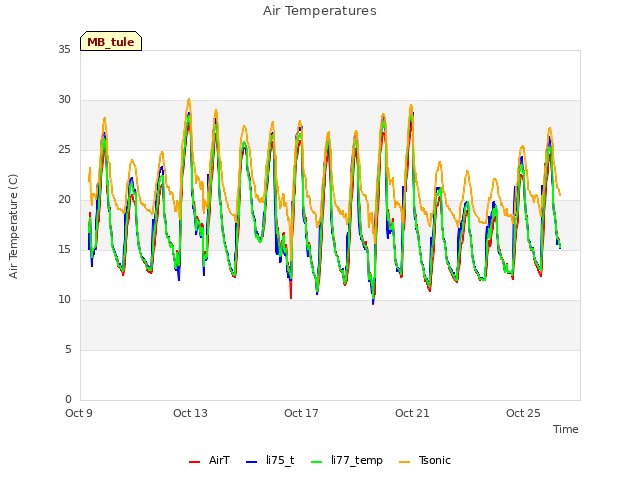640x480 pixels.
Task: Select the Oct 9 axis tick label
Action: (x=79, y=413)
